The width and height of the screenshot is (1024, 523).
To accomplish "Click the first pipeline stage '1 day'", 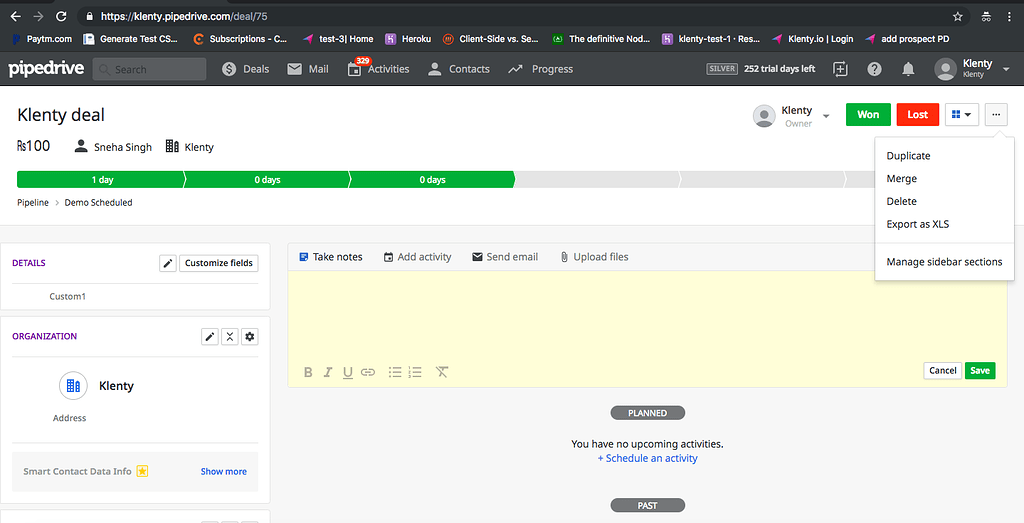I will click(101, 180).
